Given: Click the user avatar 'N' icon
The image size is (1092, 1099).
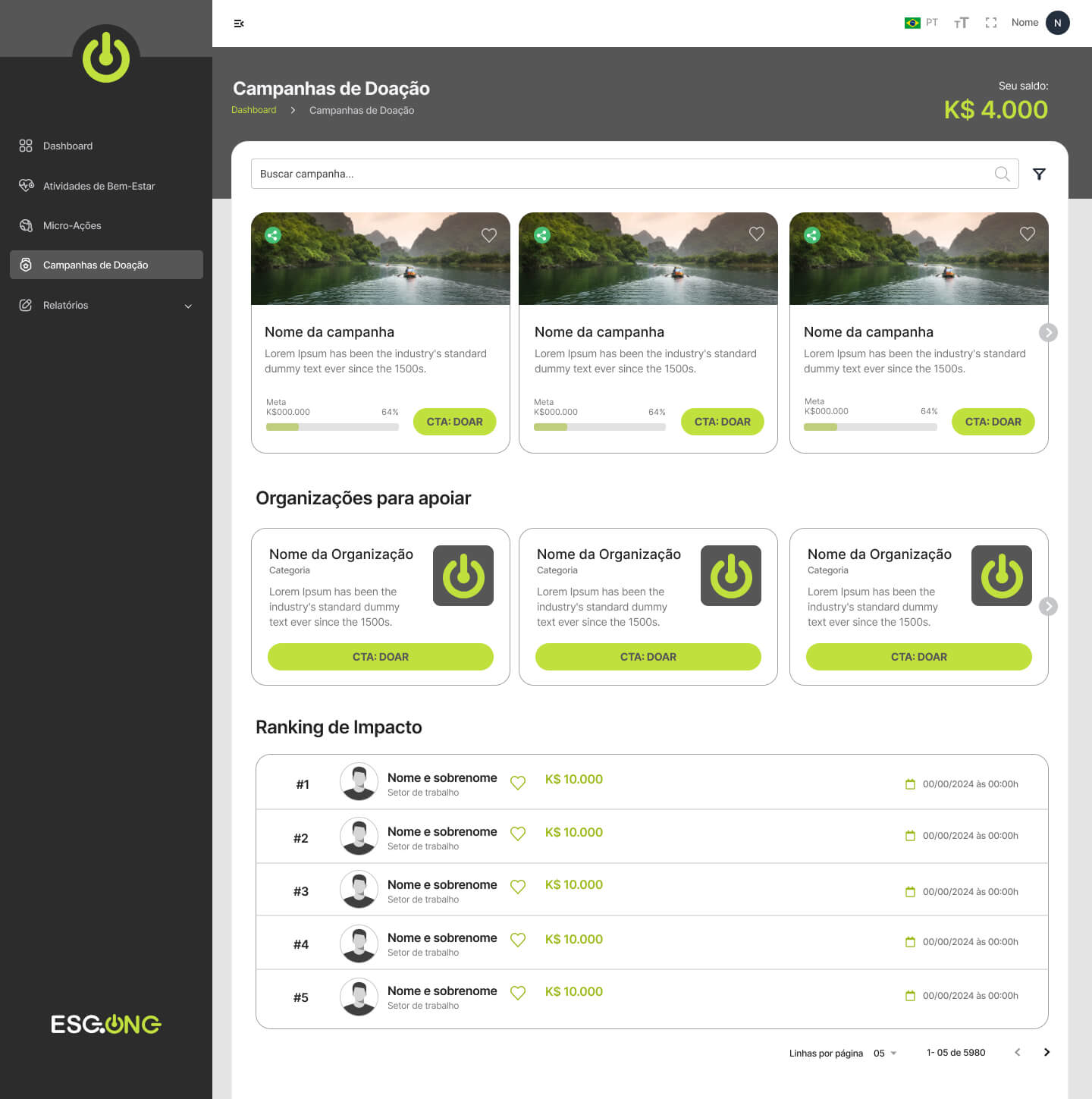Looking at the screenshot, I should click(x=1057, y=23).
